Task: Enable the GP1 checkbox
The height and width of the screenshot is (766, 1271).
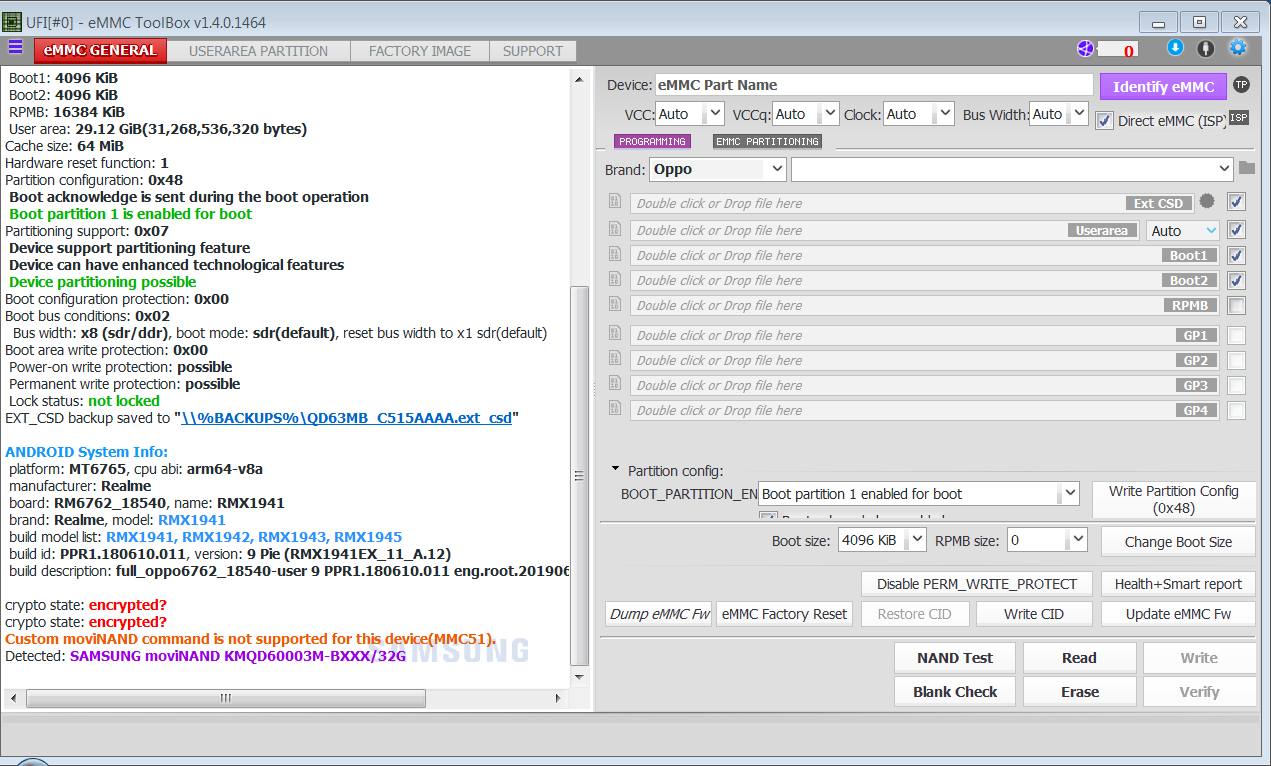Action: pyautogui.click(x=1237, y=335)
